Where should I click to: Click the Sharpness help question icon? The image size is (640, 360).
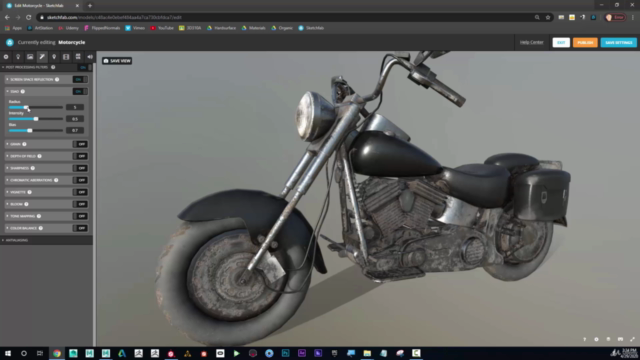[x=33, y=168]
